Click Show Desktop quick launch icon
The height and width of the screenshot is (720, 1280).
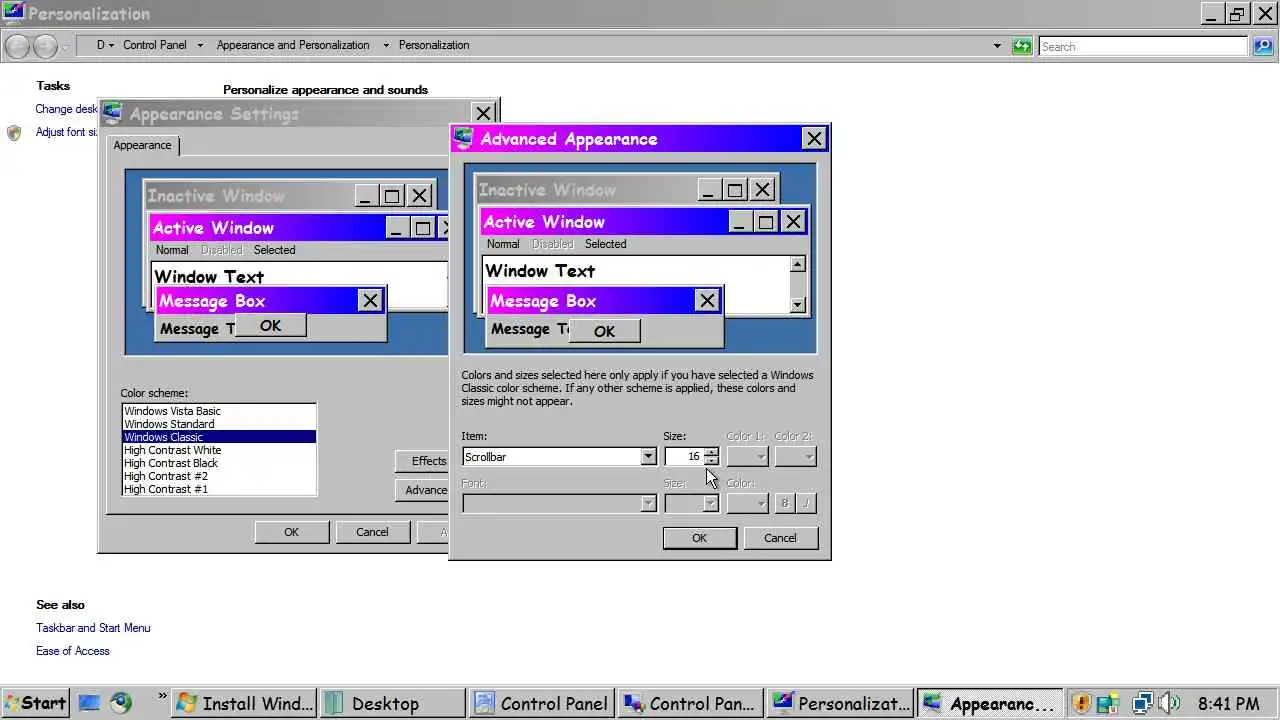coord(89,703)
